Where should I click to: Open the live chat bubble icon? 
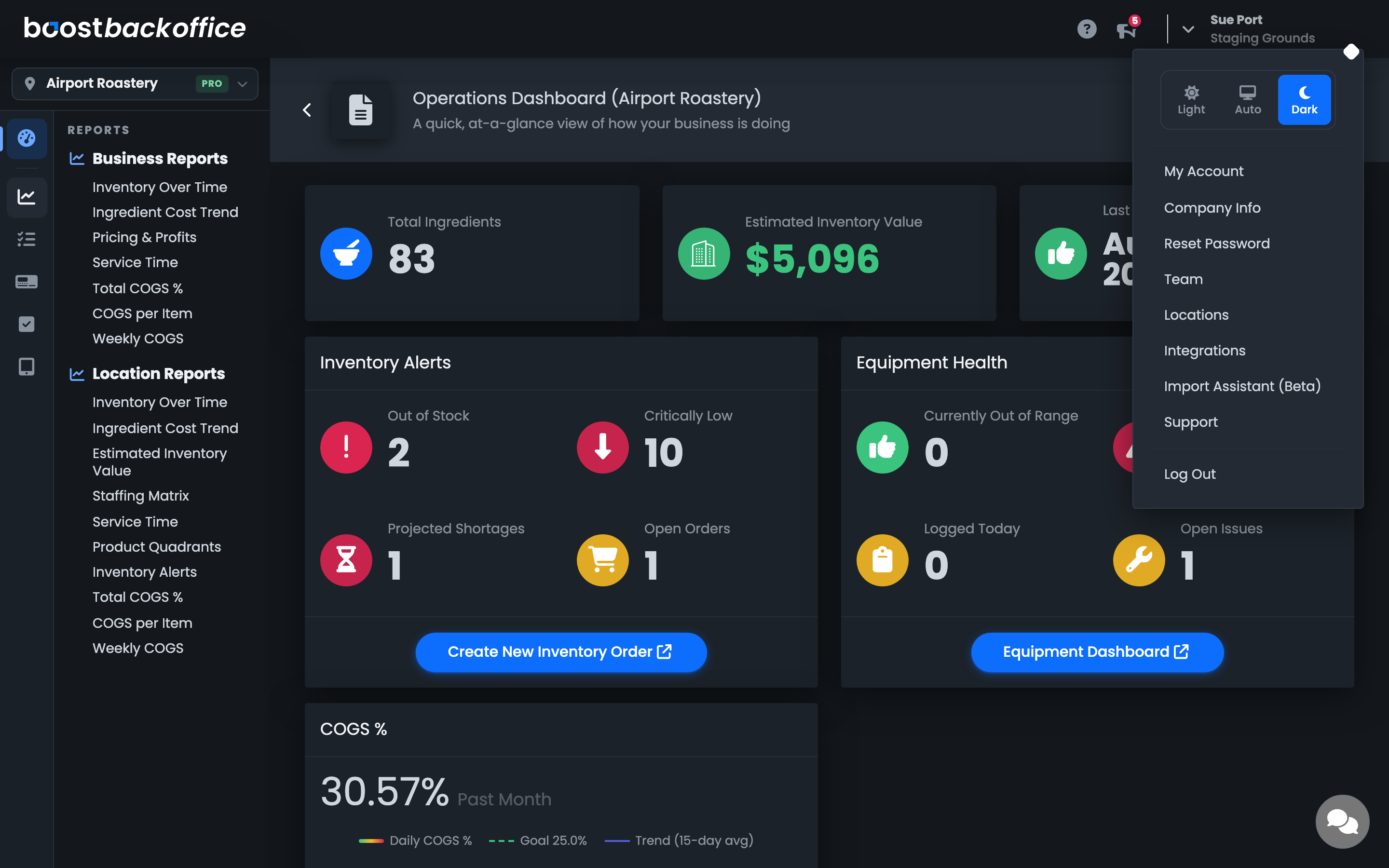coord(1342,821)
